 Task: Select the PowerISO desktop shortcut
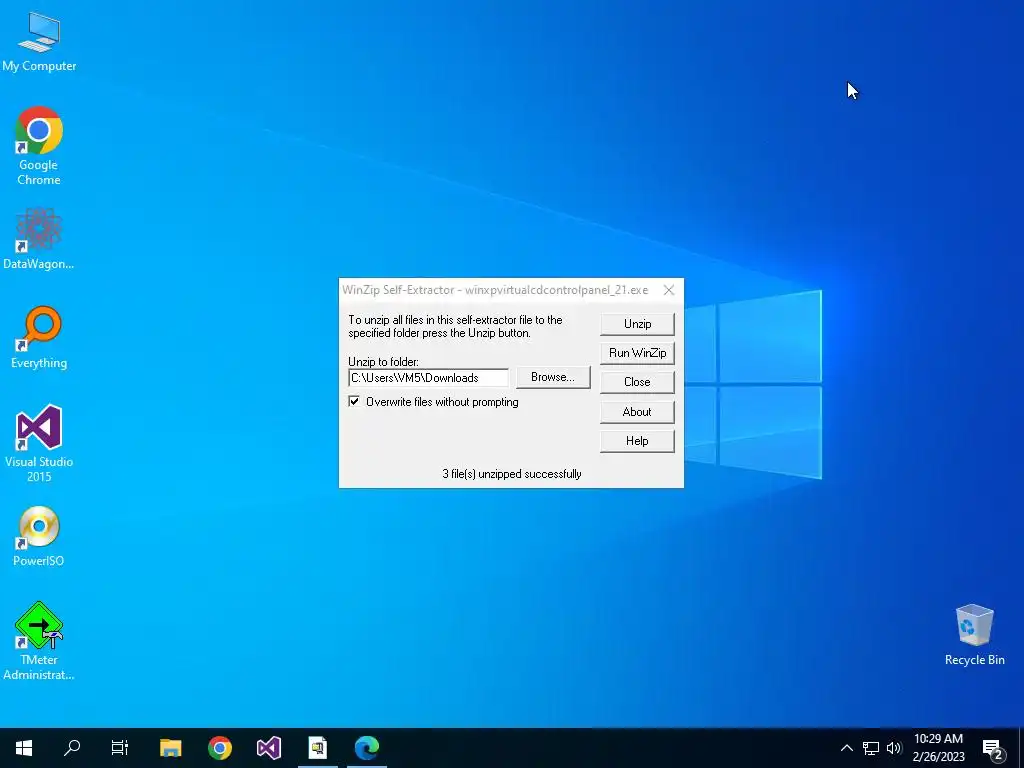pyautogui.click(x=39, y=536)
